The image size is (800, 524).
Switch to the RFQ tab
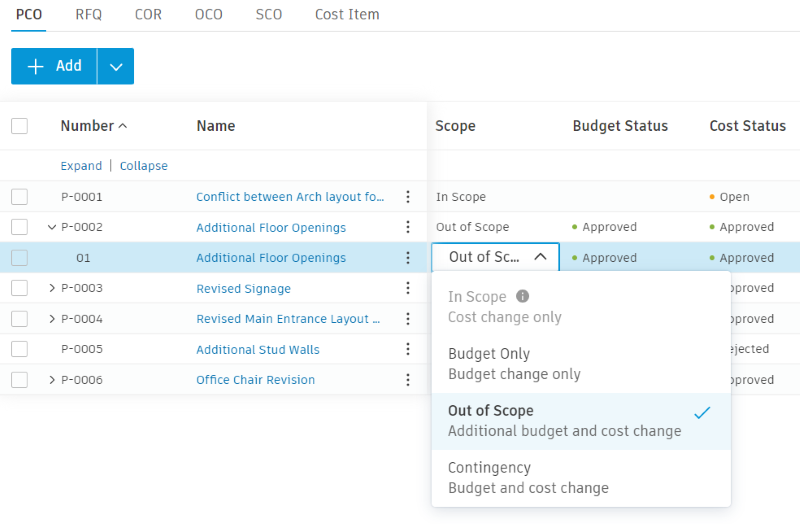click(x=89, y=15)
